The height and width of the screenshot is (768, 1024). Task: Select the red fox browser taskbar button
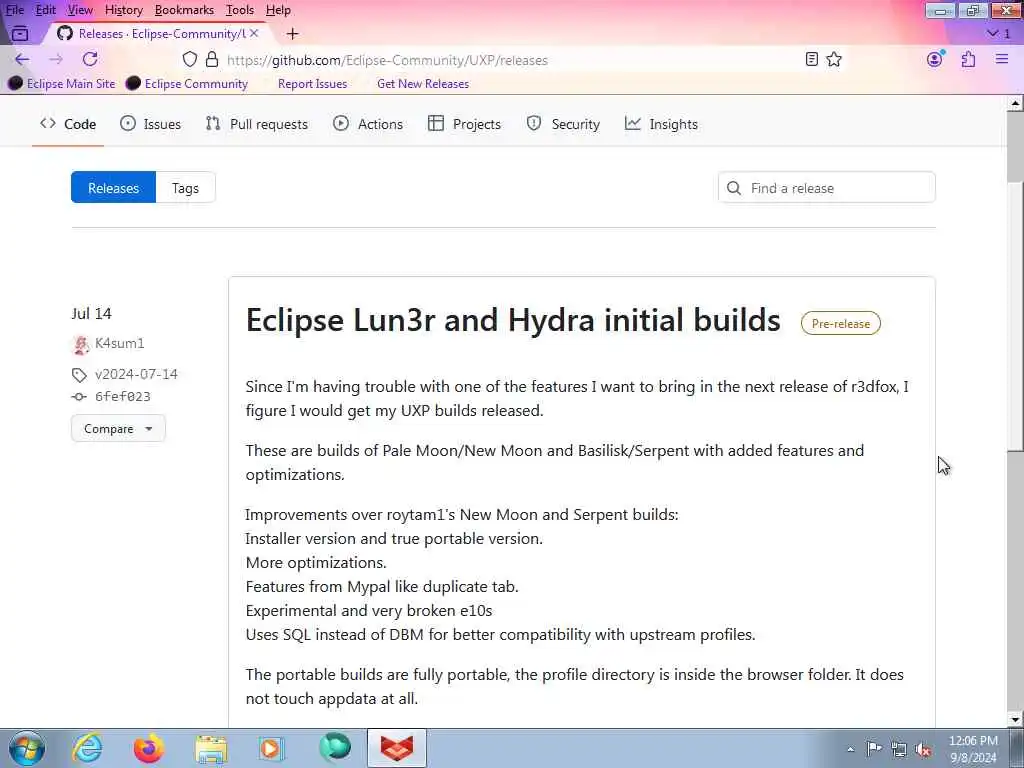396,748
